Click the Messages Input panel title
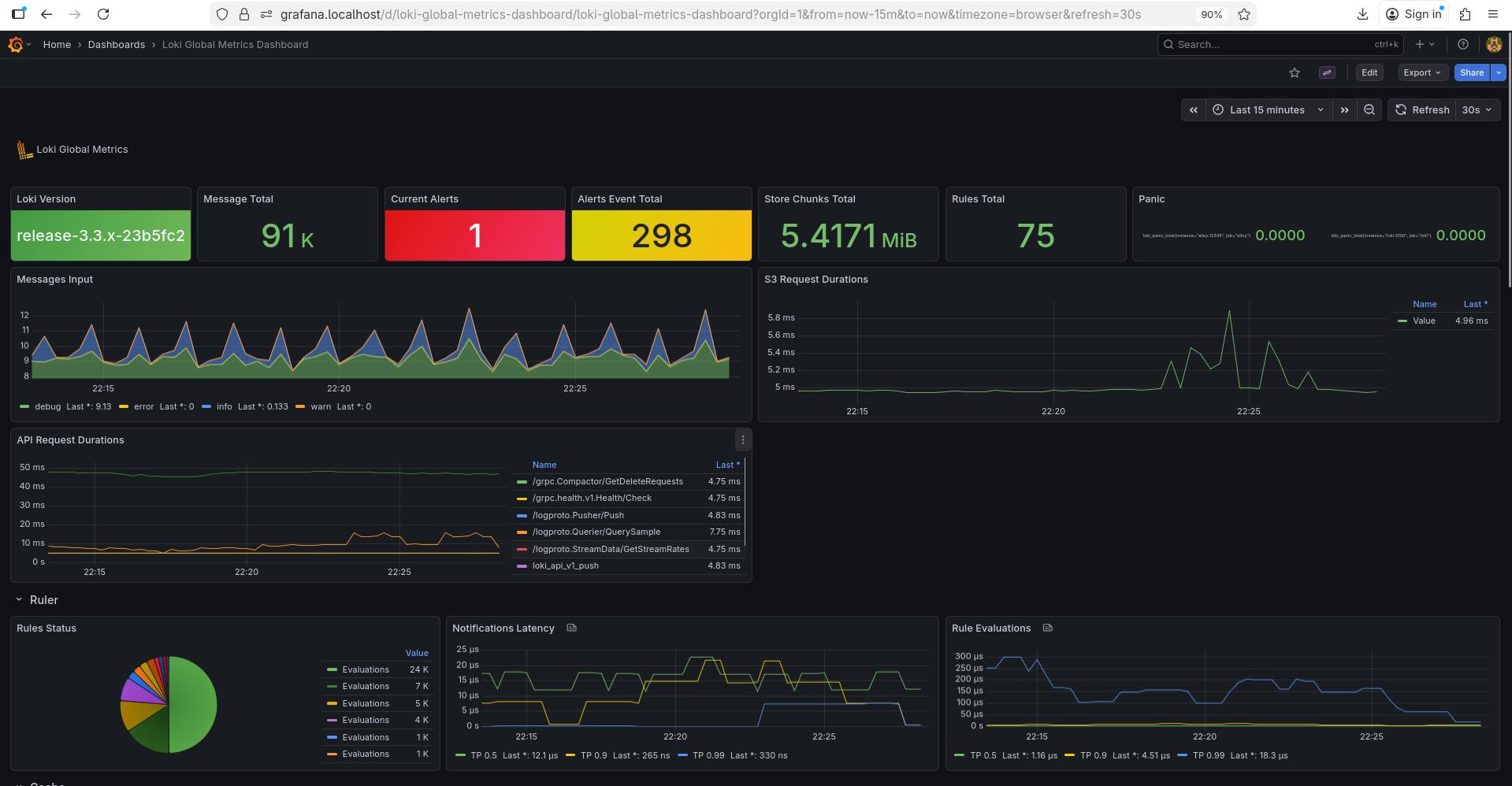The height and width of the screenshot is (786, 1512). tap(55, 280)
